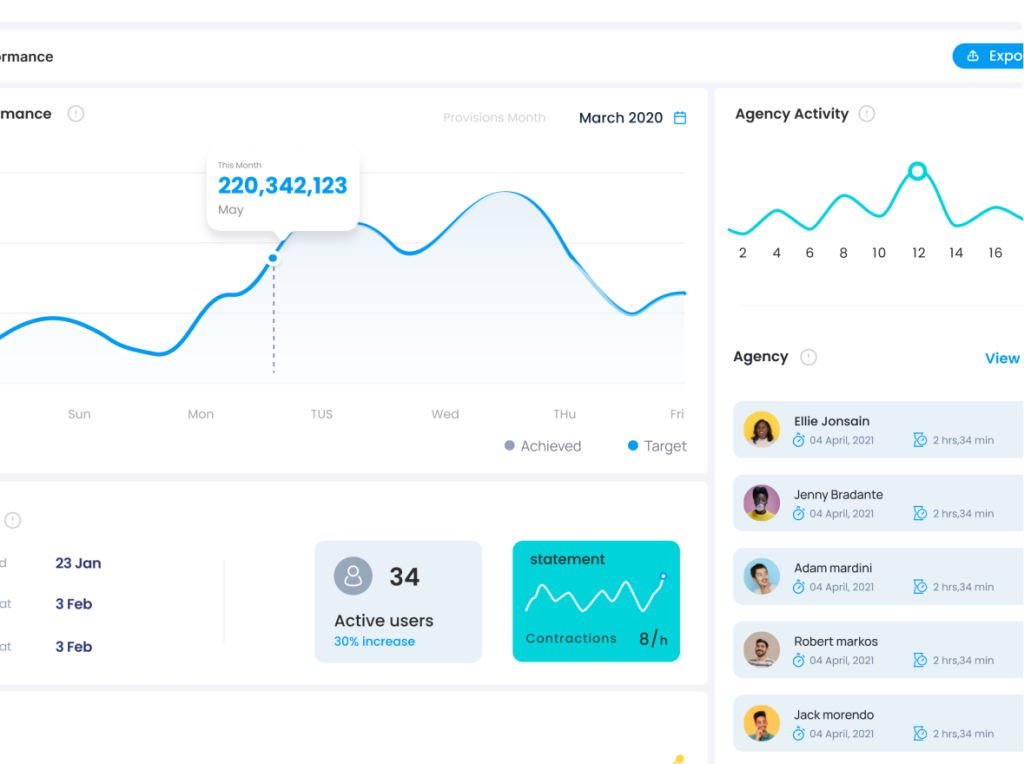Click stopwatch icon in Ellie Jonsain row
Image resolution: width=1024 pixels, height=764 pixels.
tap(799, 440)
